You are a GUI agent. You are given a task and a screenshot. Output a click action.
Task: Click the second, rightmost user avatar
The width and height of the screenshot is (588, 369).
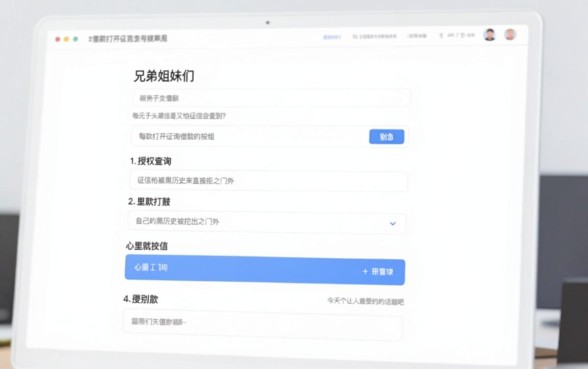[x=510, y=34]
